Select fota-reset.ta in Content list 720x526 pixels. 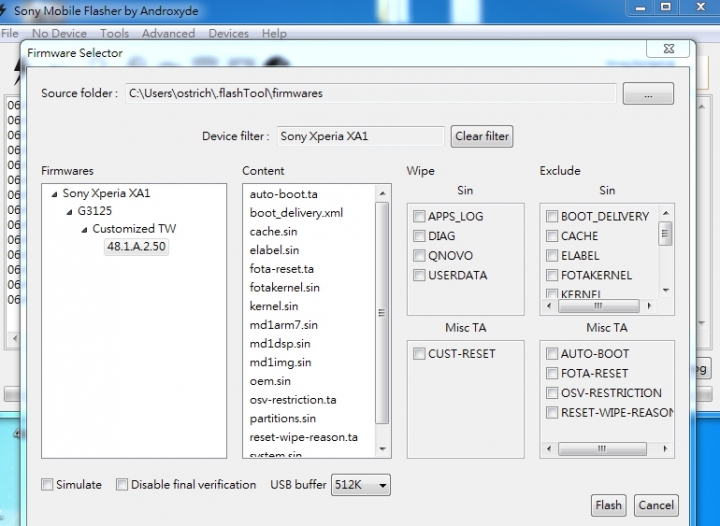tap(281, 269)
